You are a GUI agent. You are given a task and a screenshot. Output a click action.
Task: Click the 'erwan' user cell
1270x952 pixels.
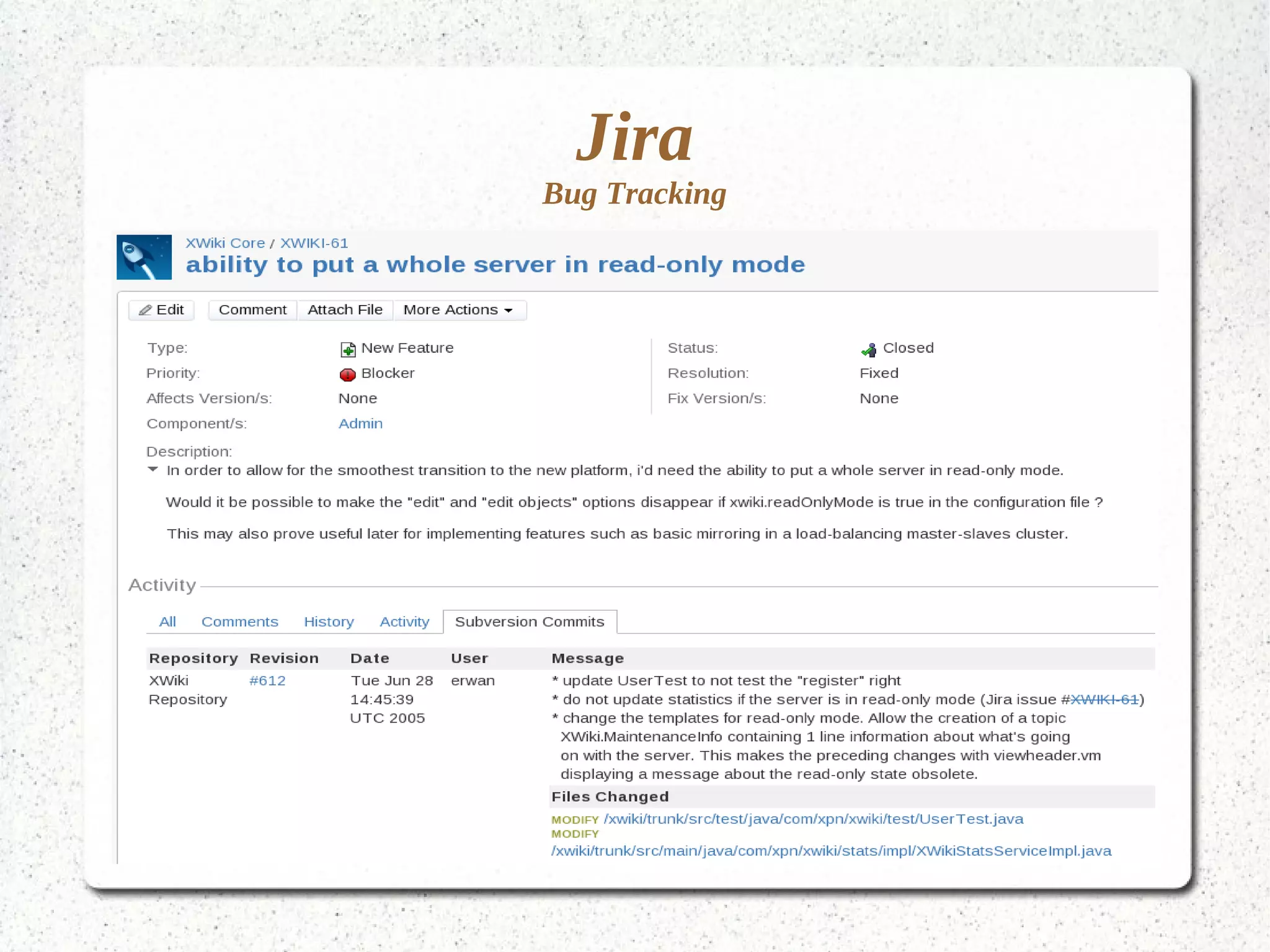pos(473,680)
